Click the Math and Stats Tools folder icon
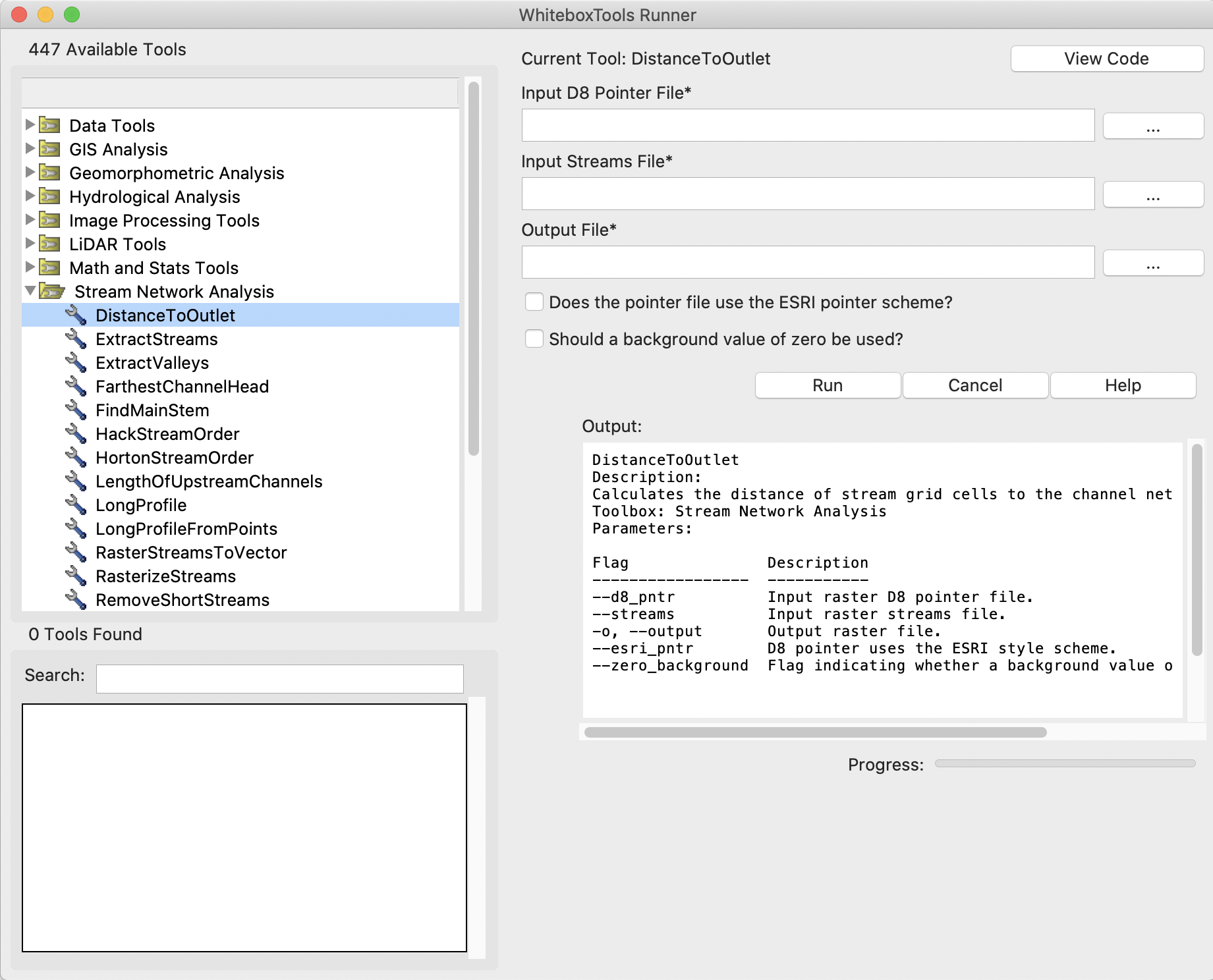This screenshot has height=980, width=1213. coord(49,267)
